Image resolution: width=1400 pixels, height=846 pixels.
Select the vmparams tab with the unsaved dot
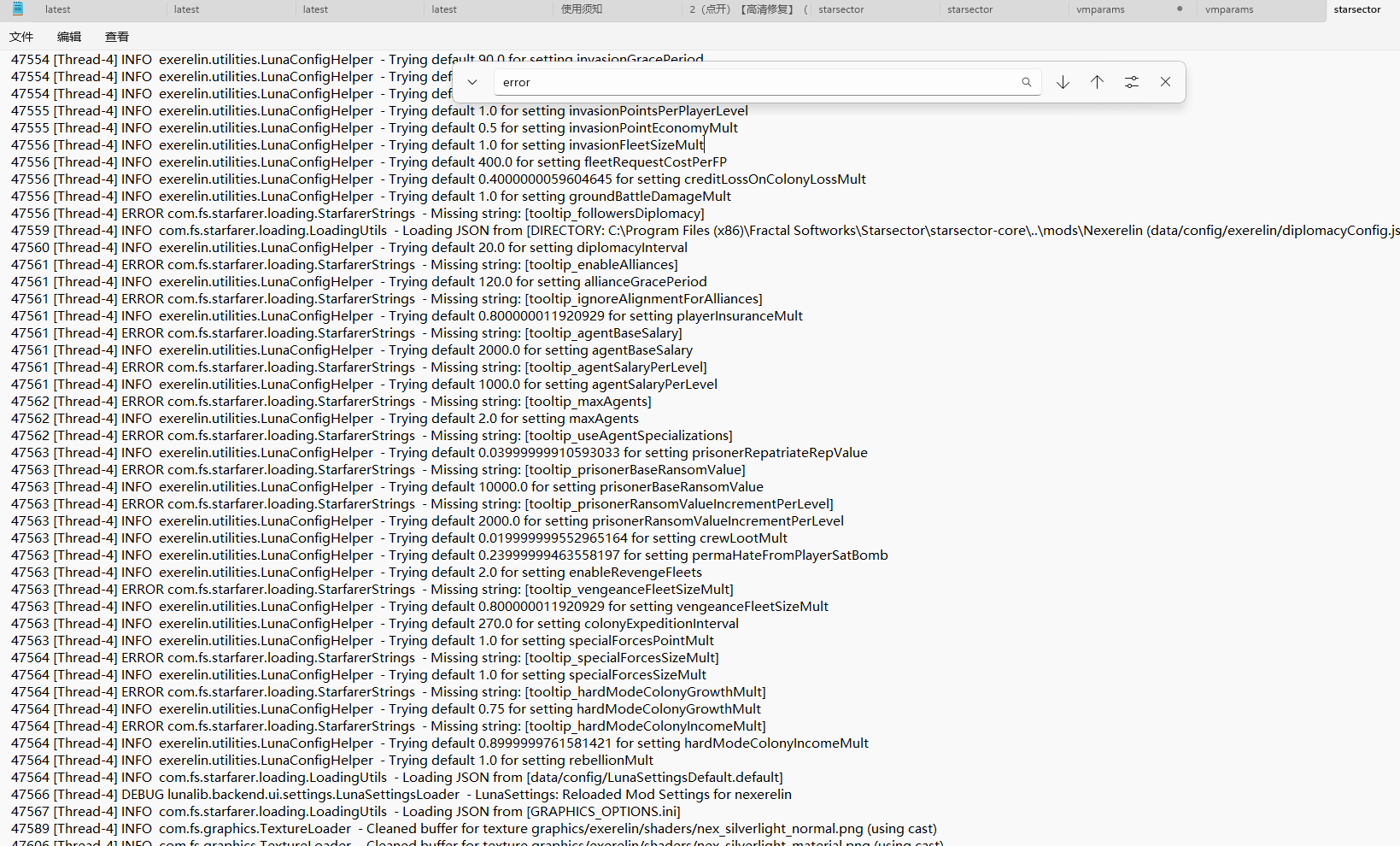(1100, 9)
